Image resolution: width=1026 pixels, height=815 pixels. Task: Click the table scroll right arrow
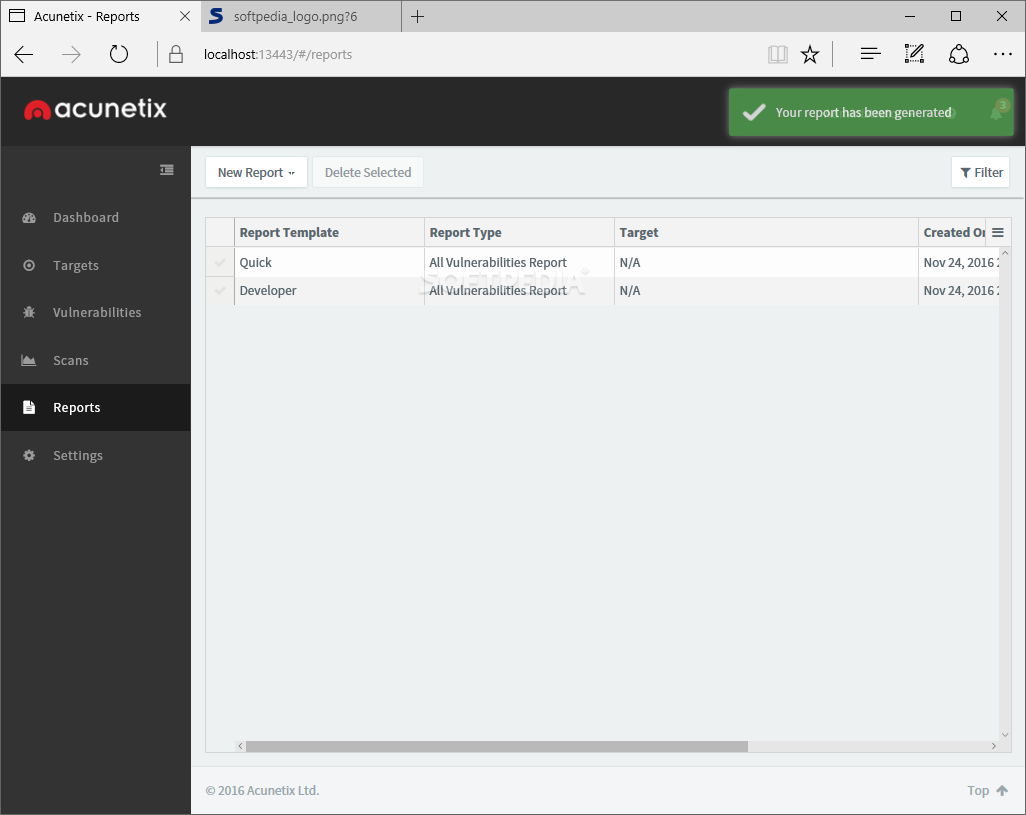(993, 746)
